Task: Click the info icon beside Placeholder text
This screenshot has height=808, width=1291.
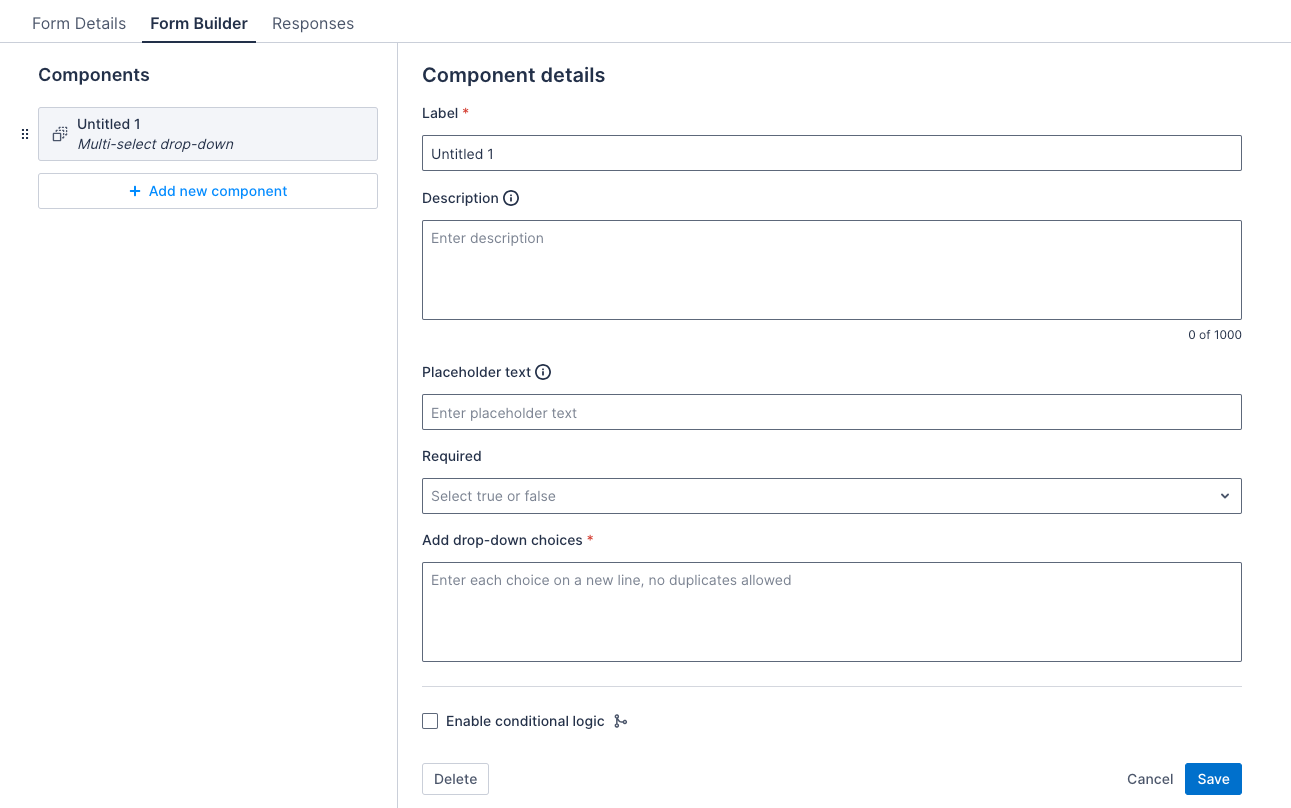Action: [543, 371]
